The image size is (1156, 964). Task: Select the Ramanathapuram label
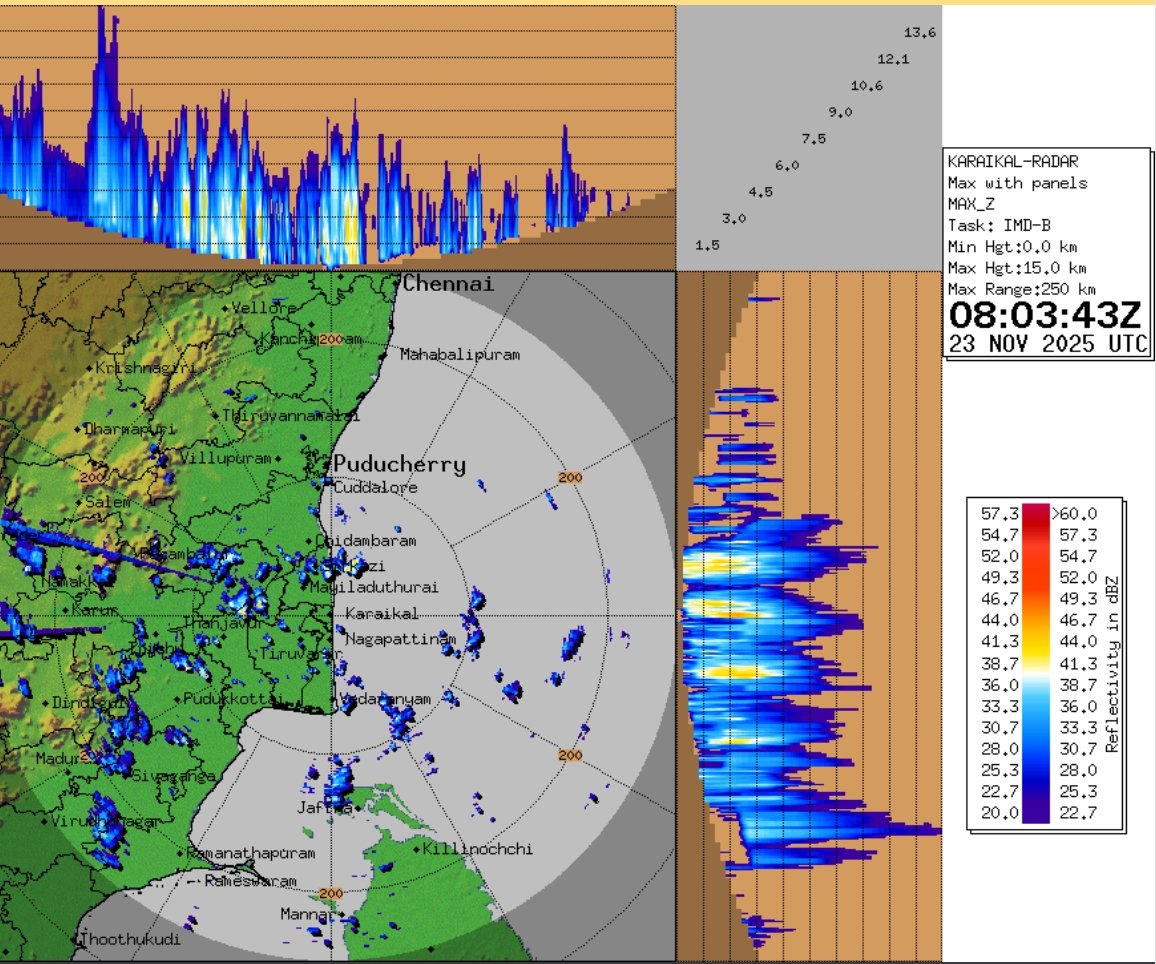click(x=250, y=853)
